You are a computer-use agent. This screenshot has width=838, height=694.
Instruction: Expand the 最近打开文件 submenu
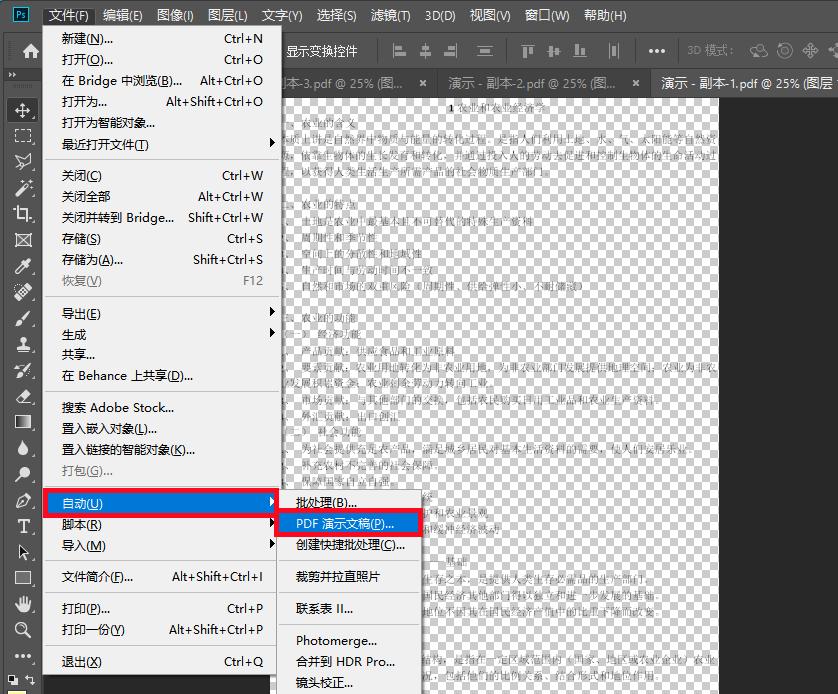pyautogui.click(x=160, y=144)
